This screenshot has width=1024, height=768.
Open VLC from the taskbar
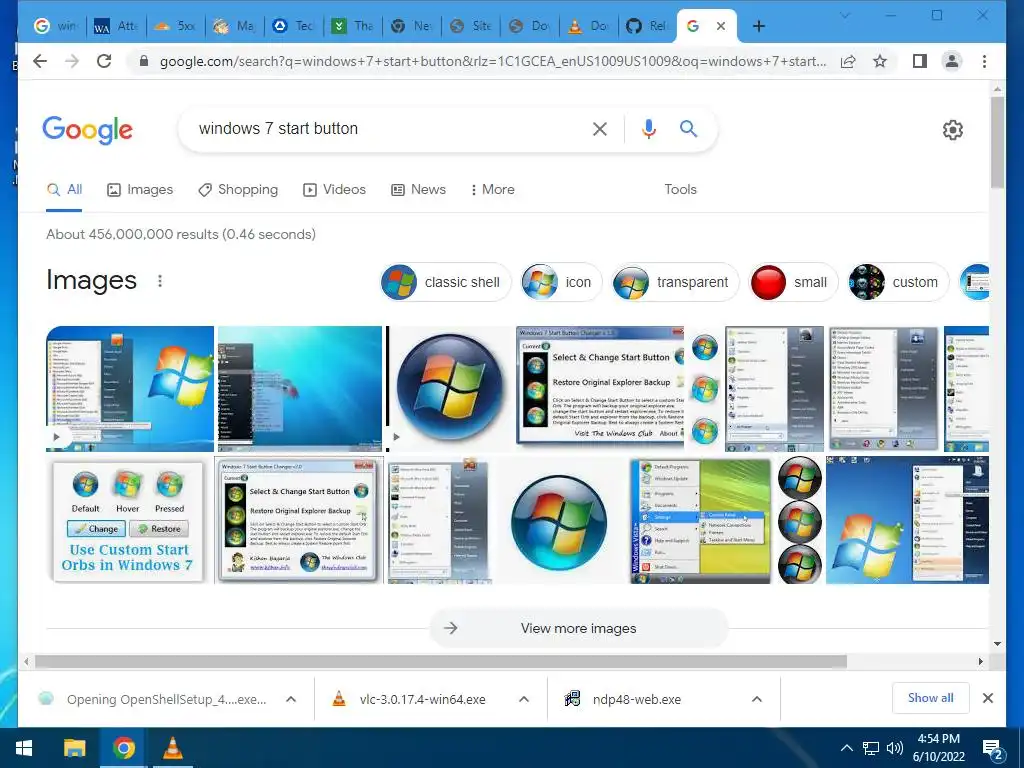click(172, 748)
